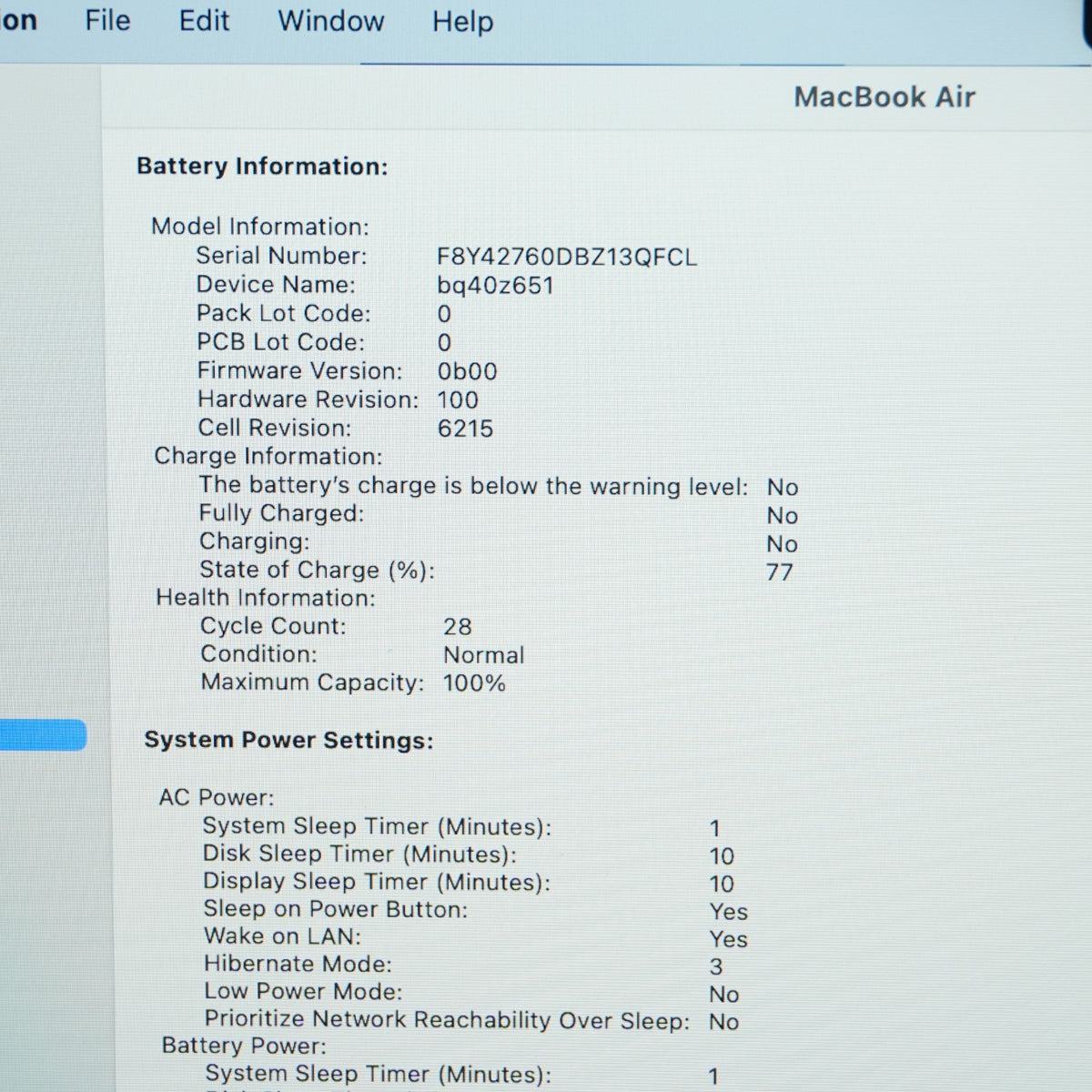Open the Window menu
1092x1092 pixels.
click(x=331, y=21)
